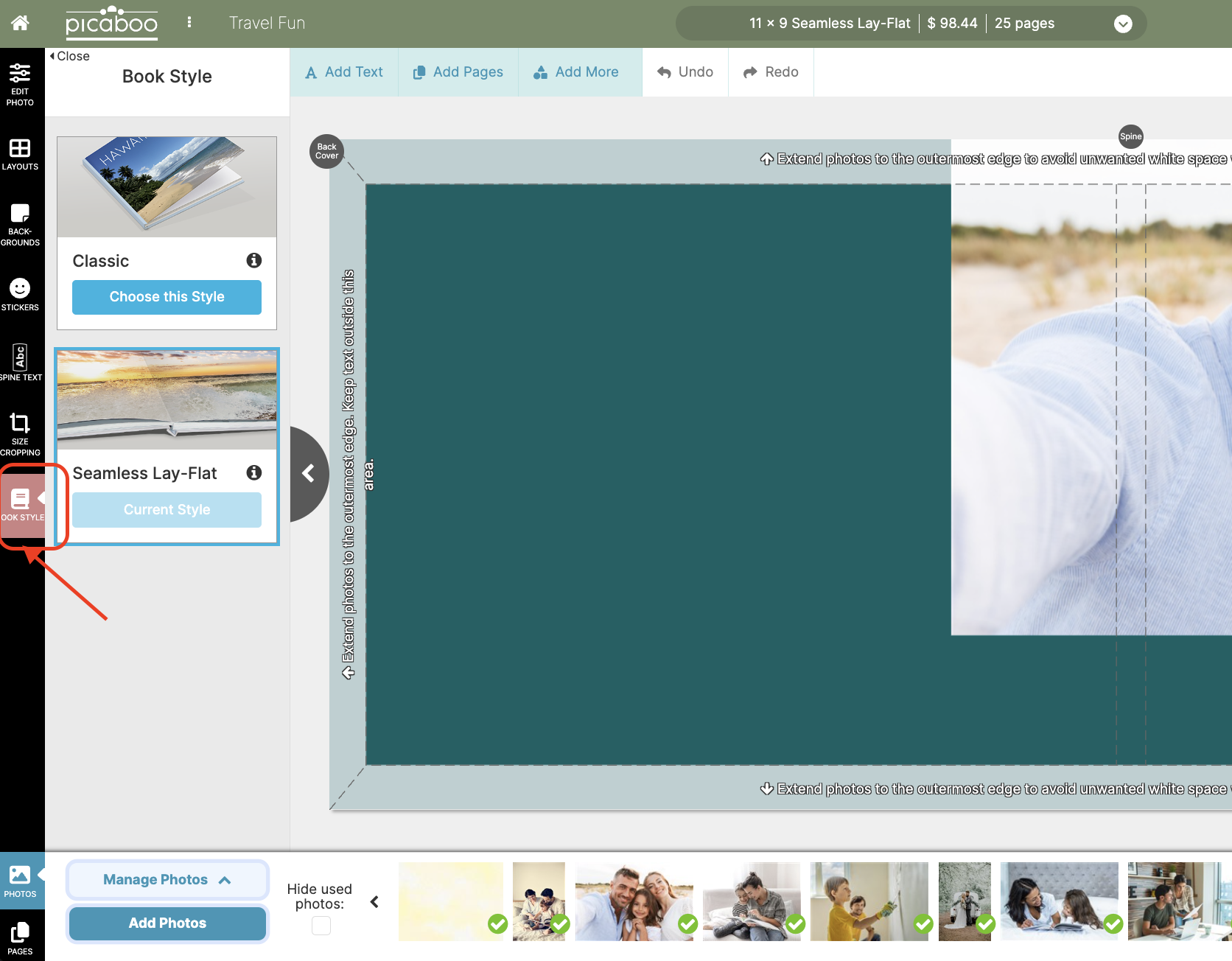Screen dimensions: 1232x961
Task: Select the people in kitchen thumbnail
Action: pos(1180,901)
